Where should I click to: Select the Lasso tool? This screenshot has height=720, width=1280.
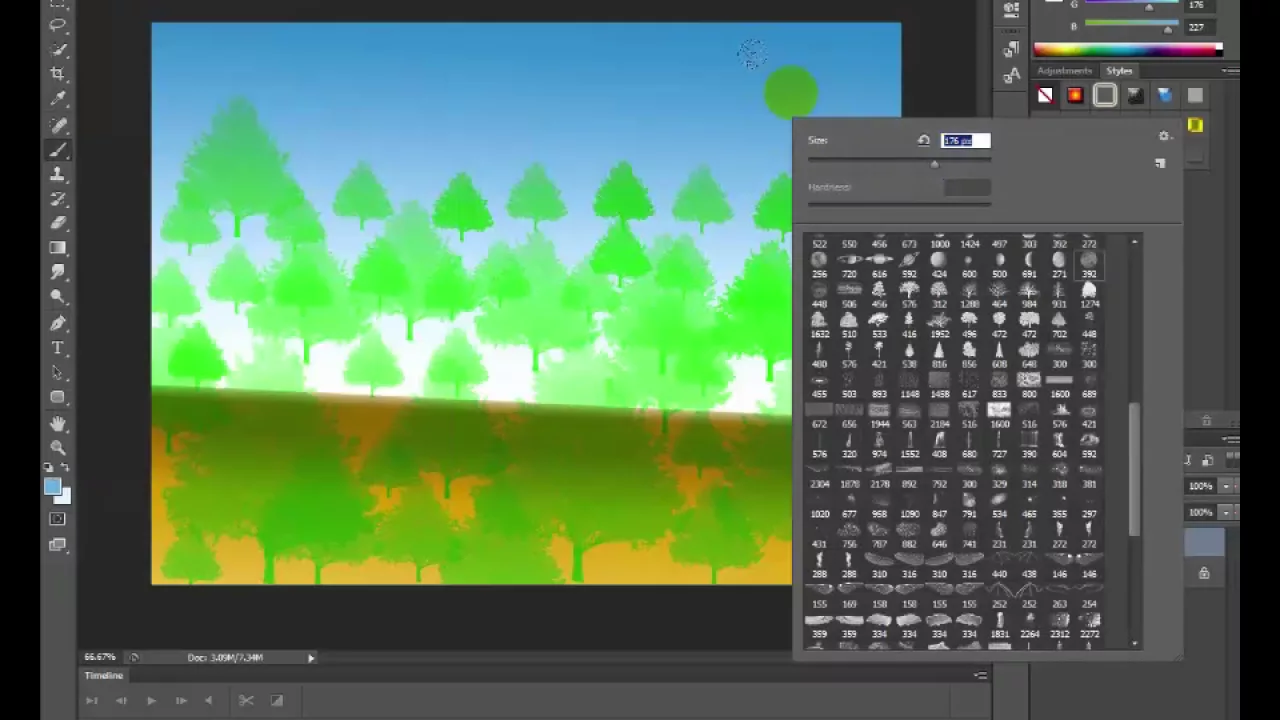(x=58, y=25)
